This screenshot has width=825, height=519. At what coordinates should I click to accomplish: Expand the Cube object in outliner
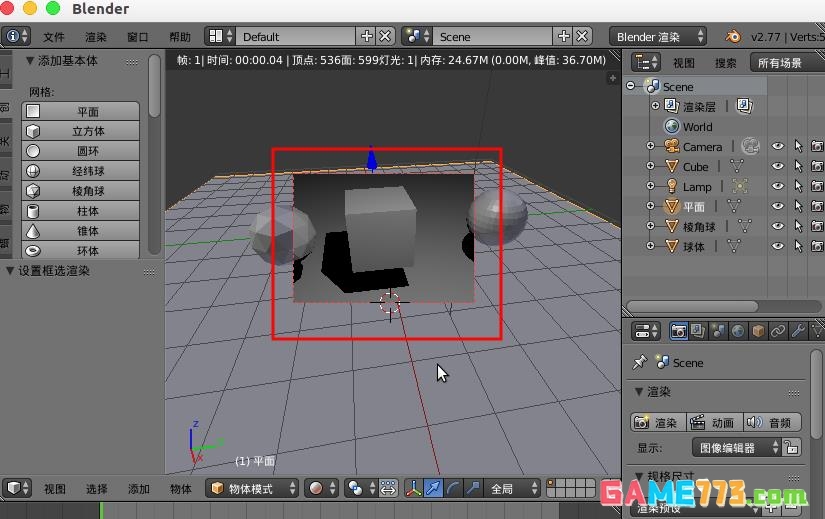pos(650,166)
